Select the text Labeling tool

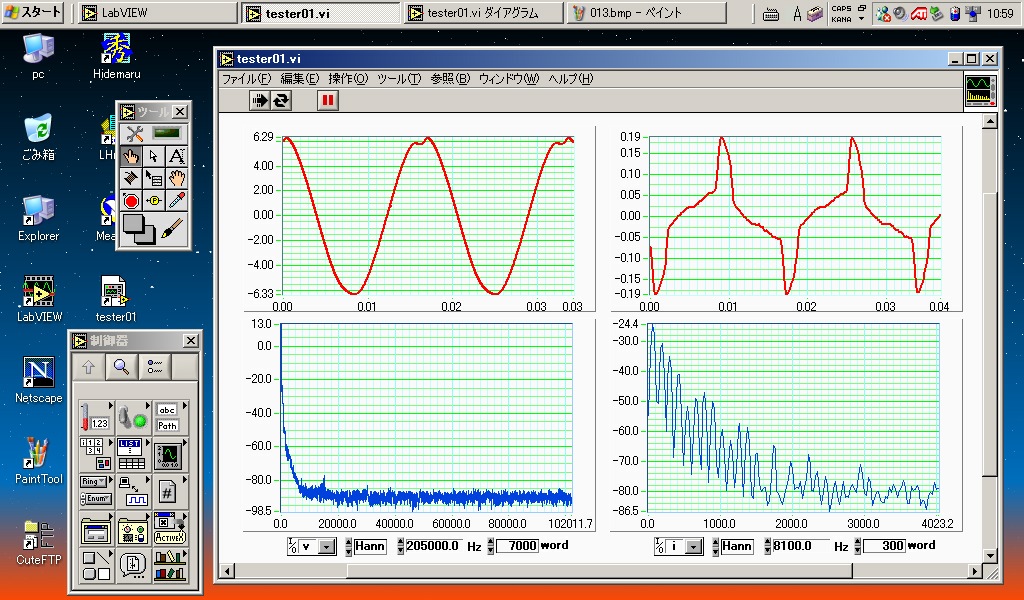(176, 156)
